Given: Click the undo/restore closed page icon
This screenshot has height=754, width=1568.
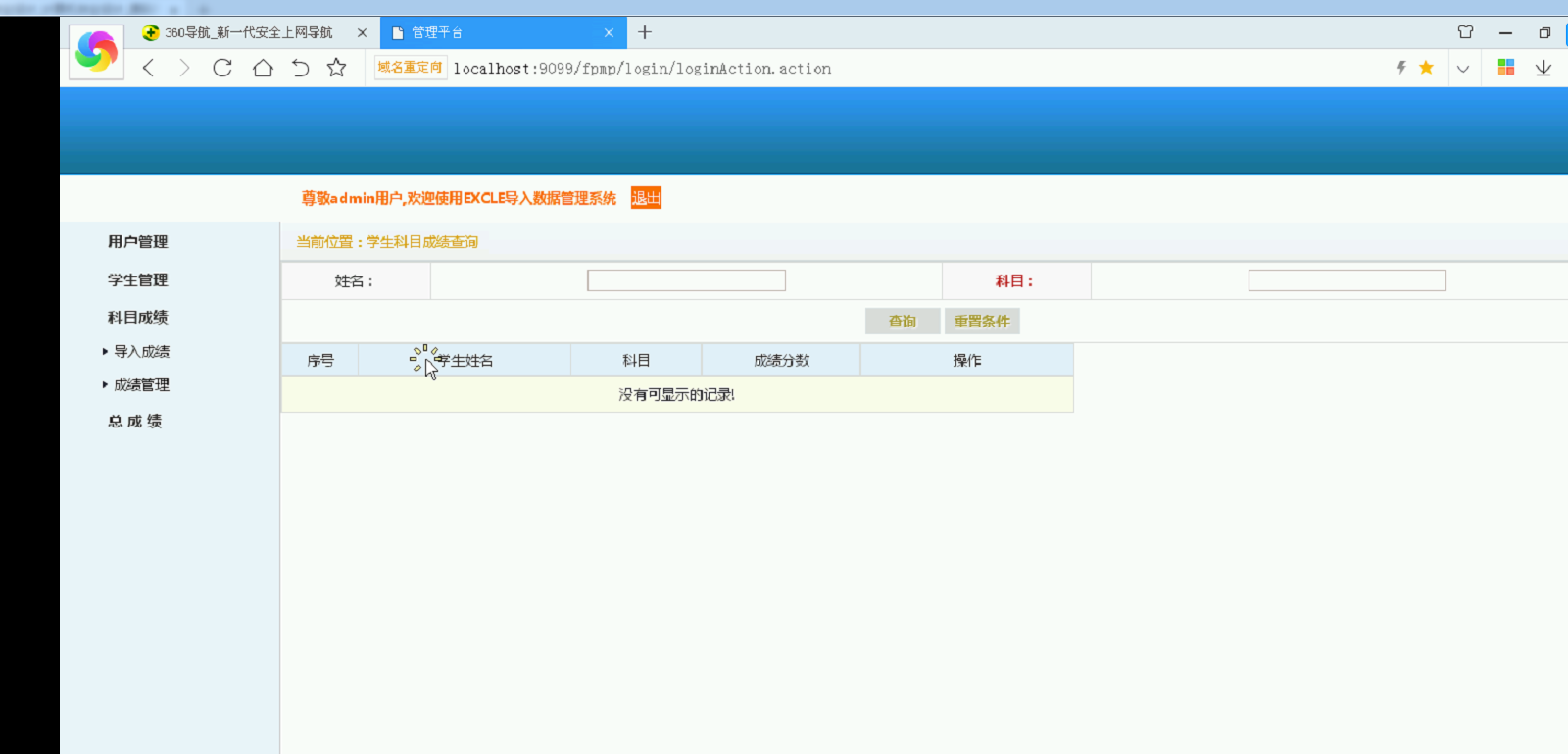Looking at the screenshot, I should click(x=300, y=68).
